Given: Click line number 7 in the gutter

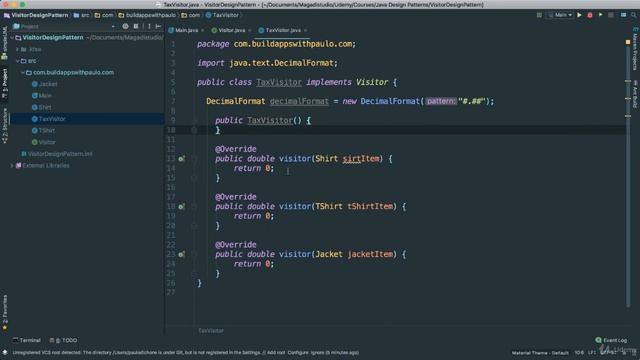Looking at the screenshot, I should tap(173, 101).
